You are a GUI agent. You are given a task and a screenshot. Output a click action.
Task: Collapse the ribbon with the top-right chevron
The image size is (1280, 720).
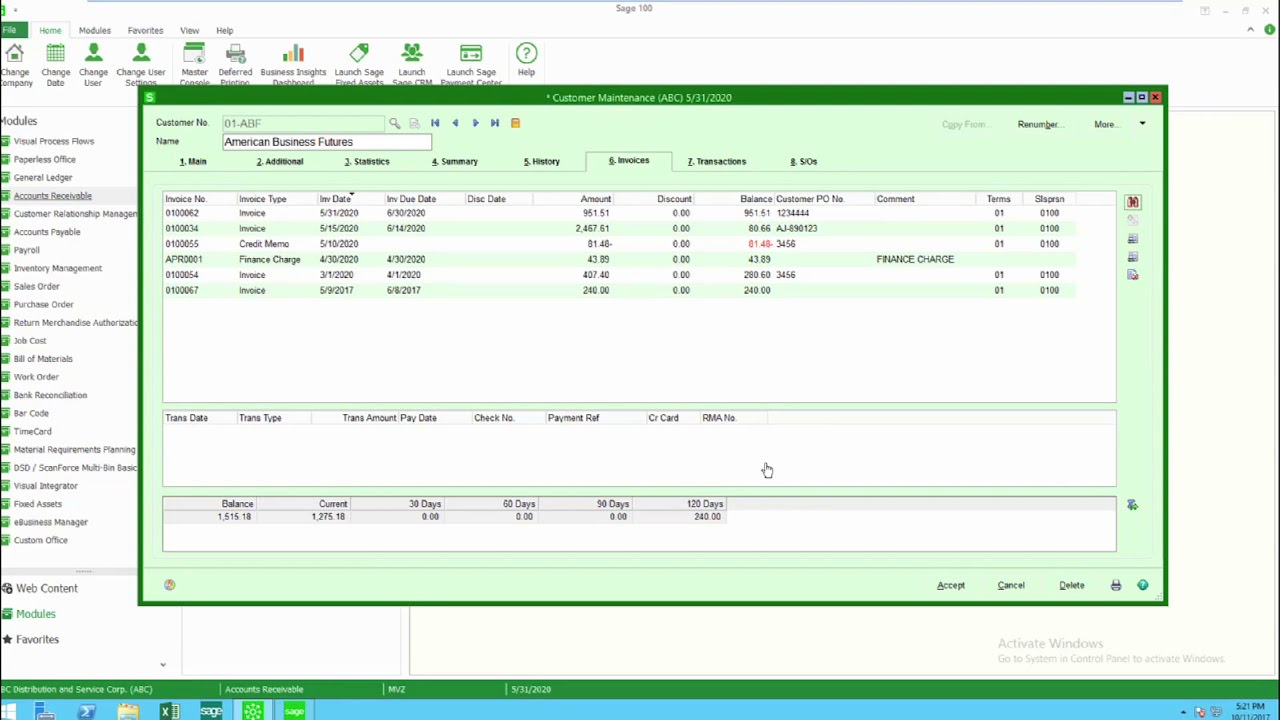click(1251, 30)
